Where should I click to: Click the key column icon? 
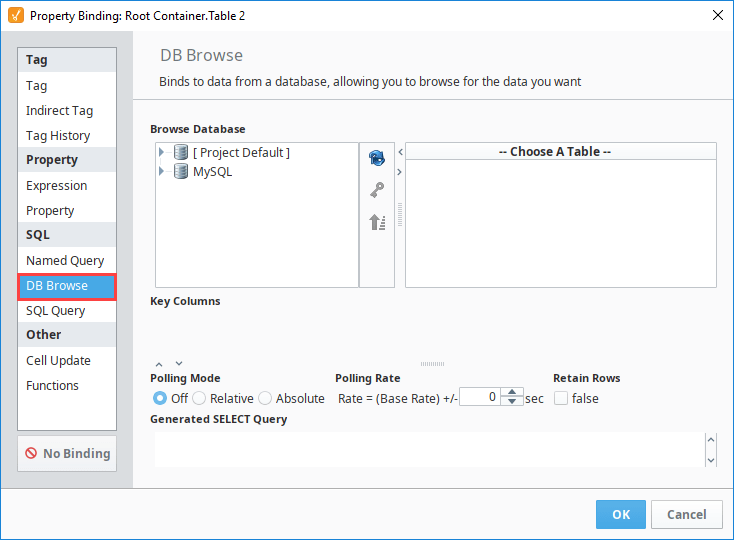[377, 190]
